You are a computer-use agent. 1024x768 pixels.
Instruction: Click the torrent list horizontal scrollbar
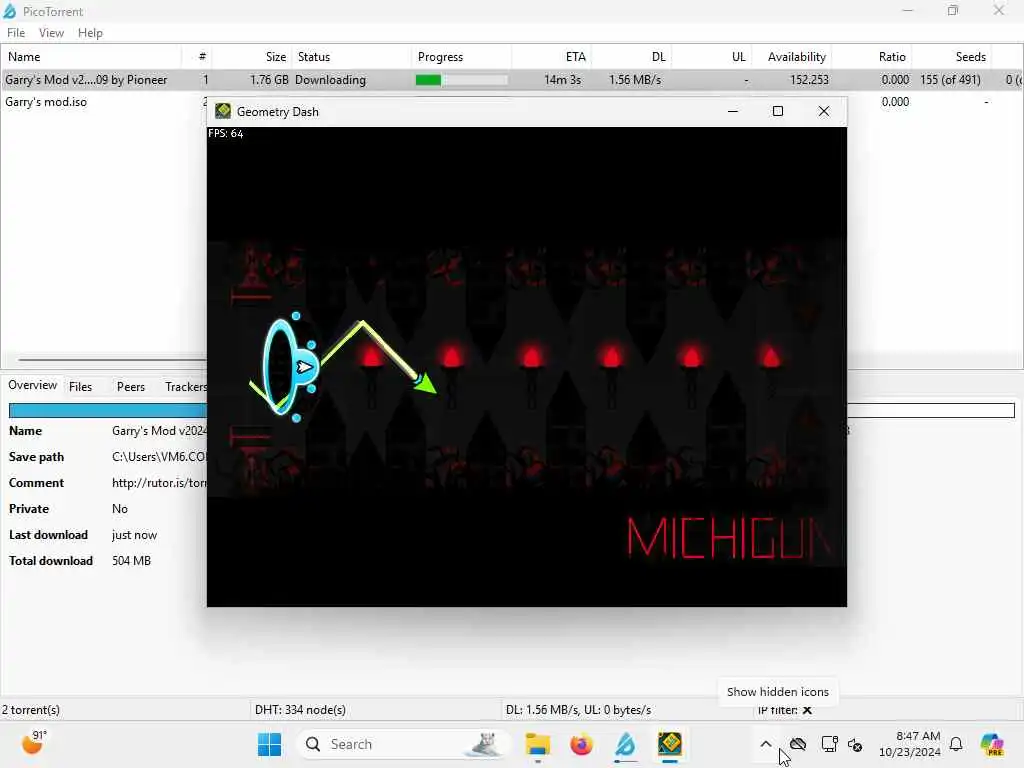[111, 360]
